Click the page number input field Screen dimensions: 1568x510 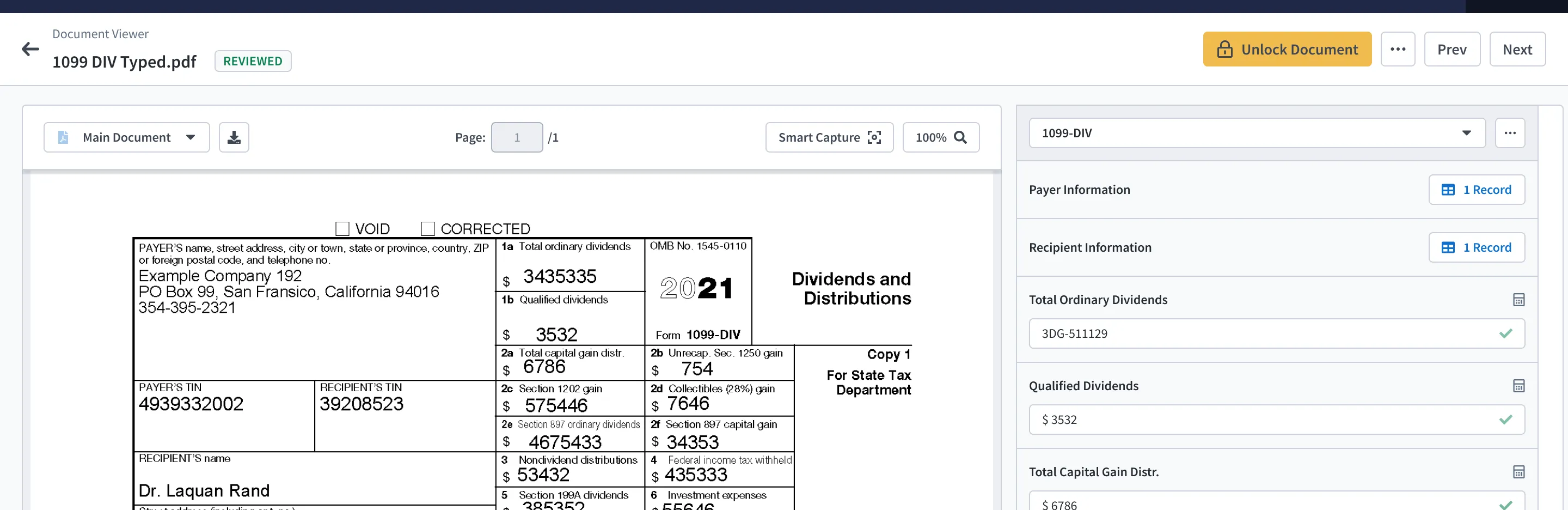pyautogui.click(x=516, y=137)
